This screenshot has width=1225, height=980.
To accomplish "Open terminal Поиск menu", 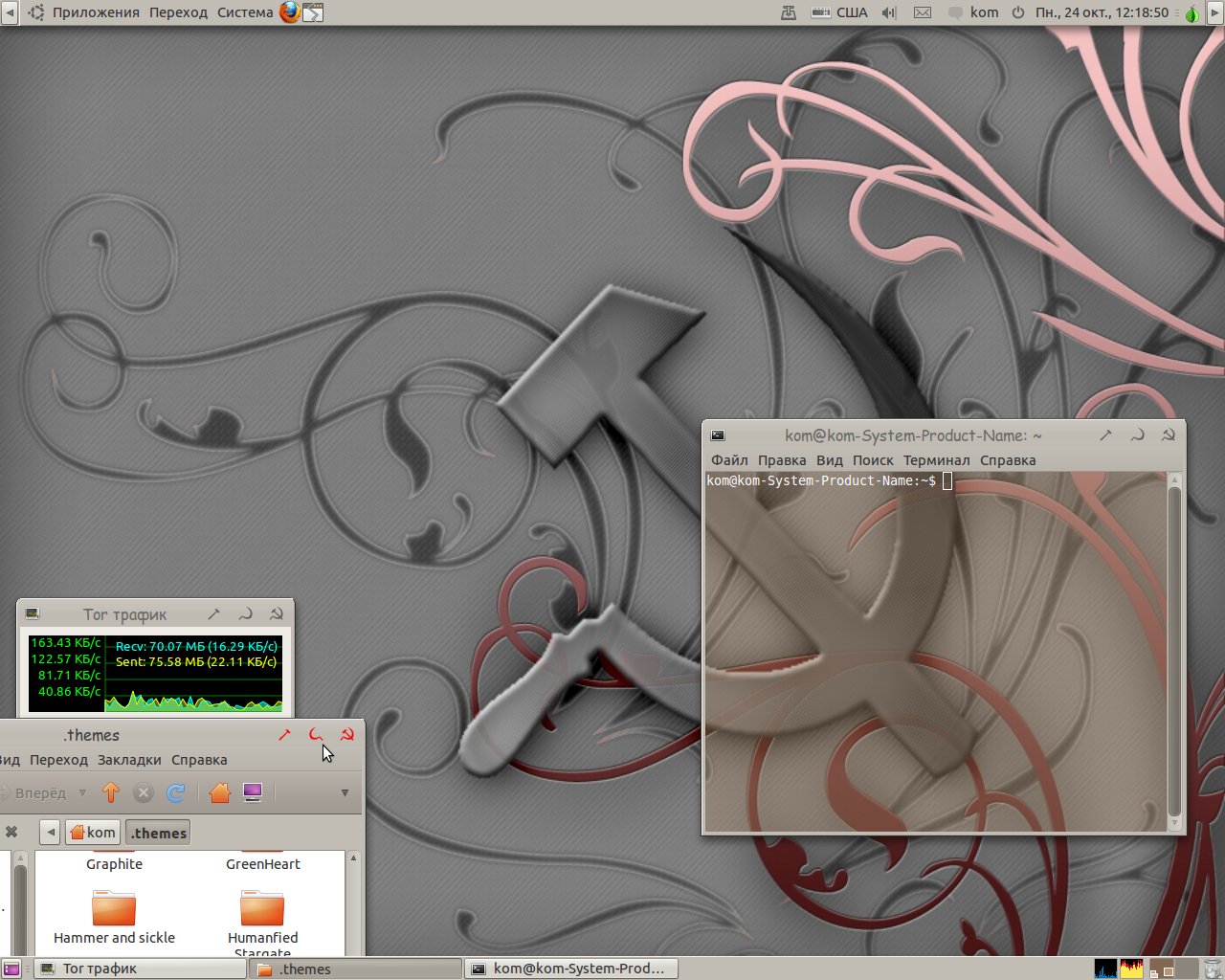I will coord(873,460).
